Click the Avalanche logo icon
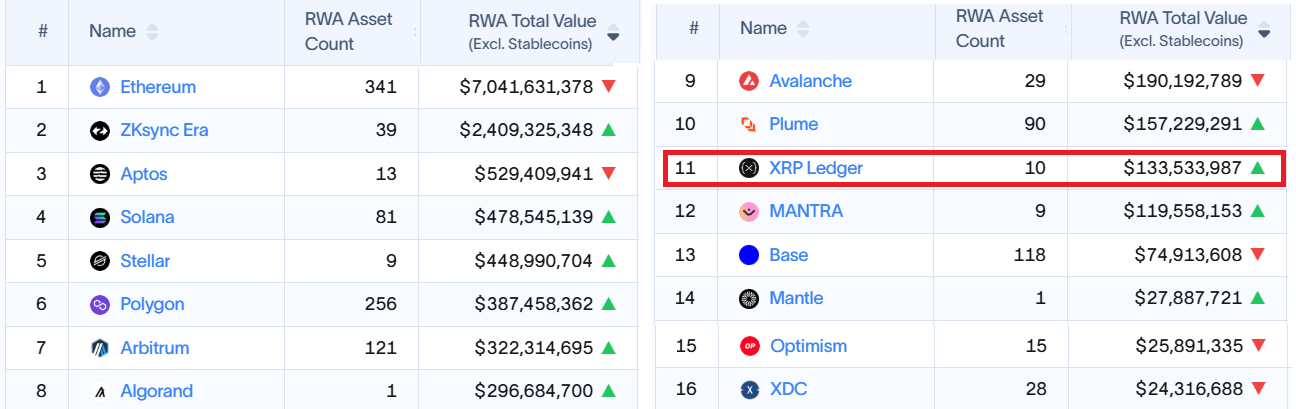 click(749, 81)
